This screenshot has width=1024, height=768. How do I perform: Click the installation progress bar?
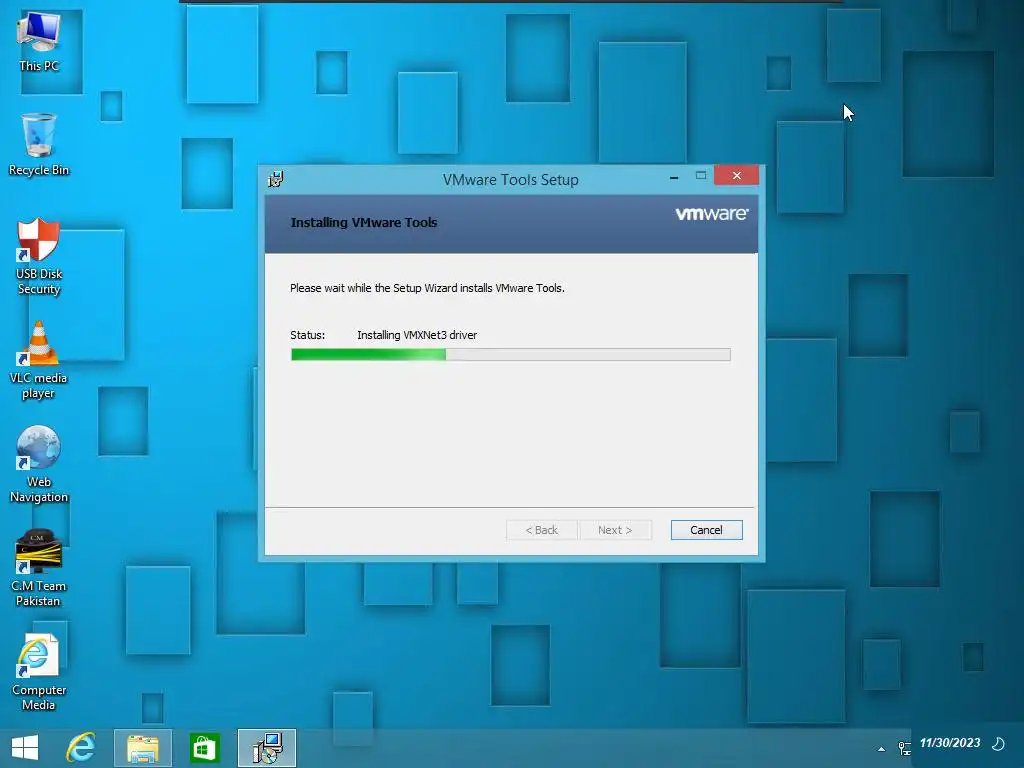coord(511,355)
